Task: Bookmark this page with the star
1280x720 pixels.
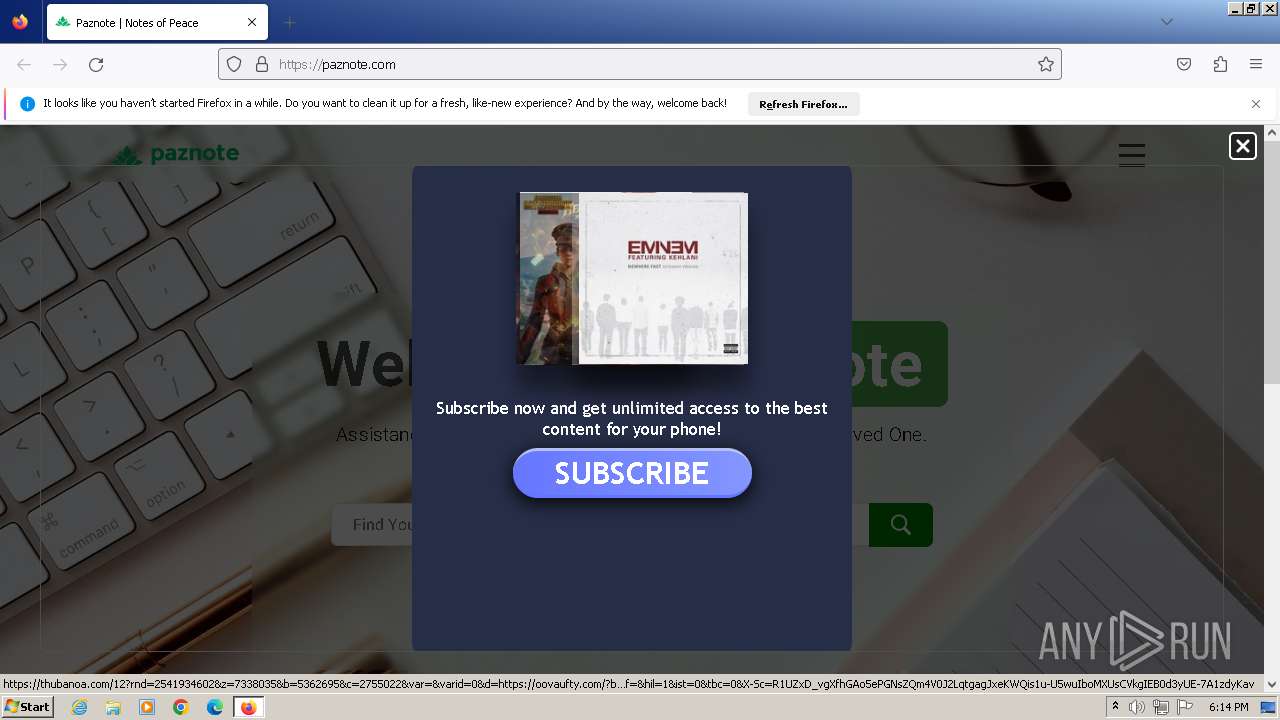Action: click(1046, 64)
